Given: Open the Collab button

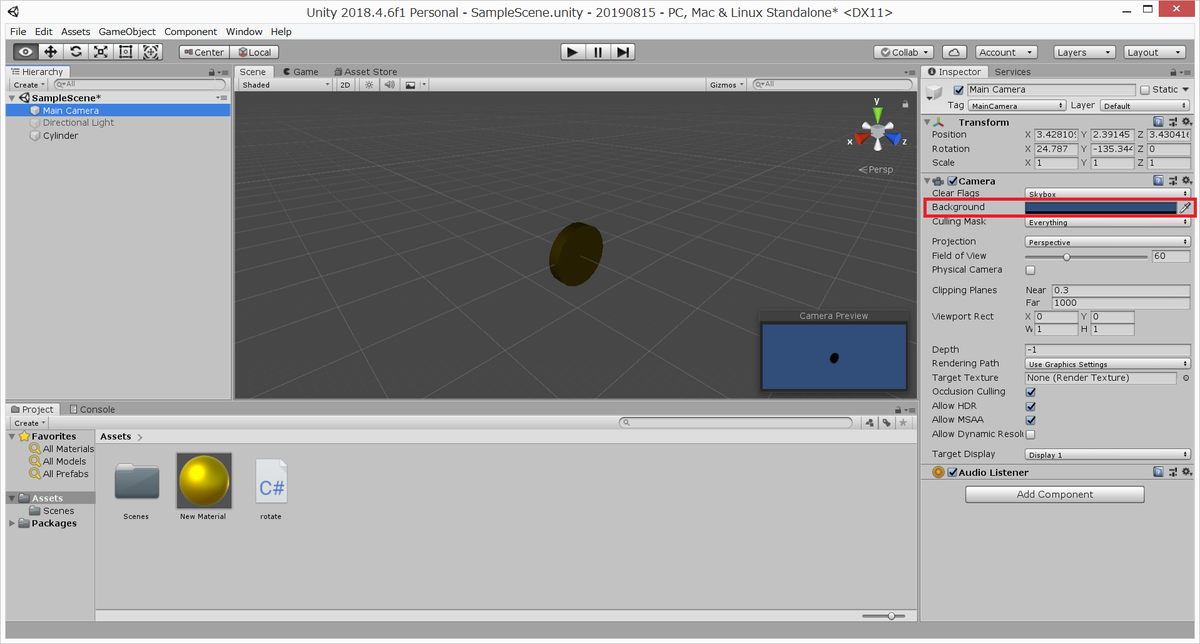Looking at the screenshot, I should pyautogui.click(x=905, y=52).
